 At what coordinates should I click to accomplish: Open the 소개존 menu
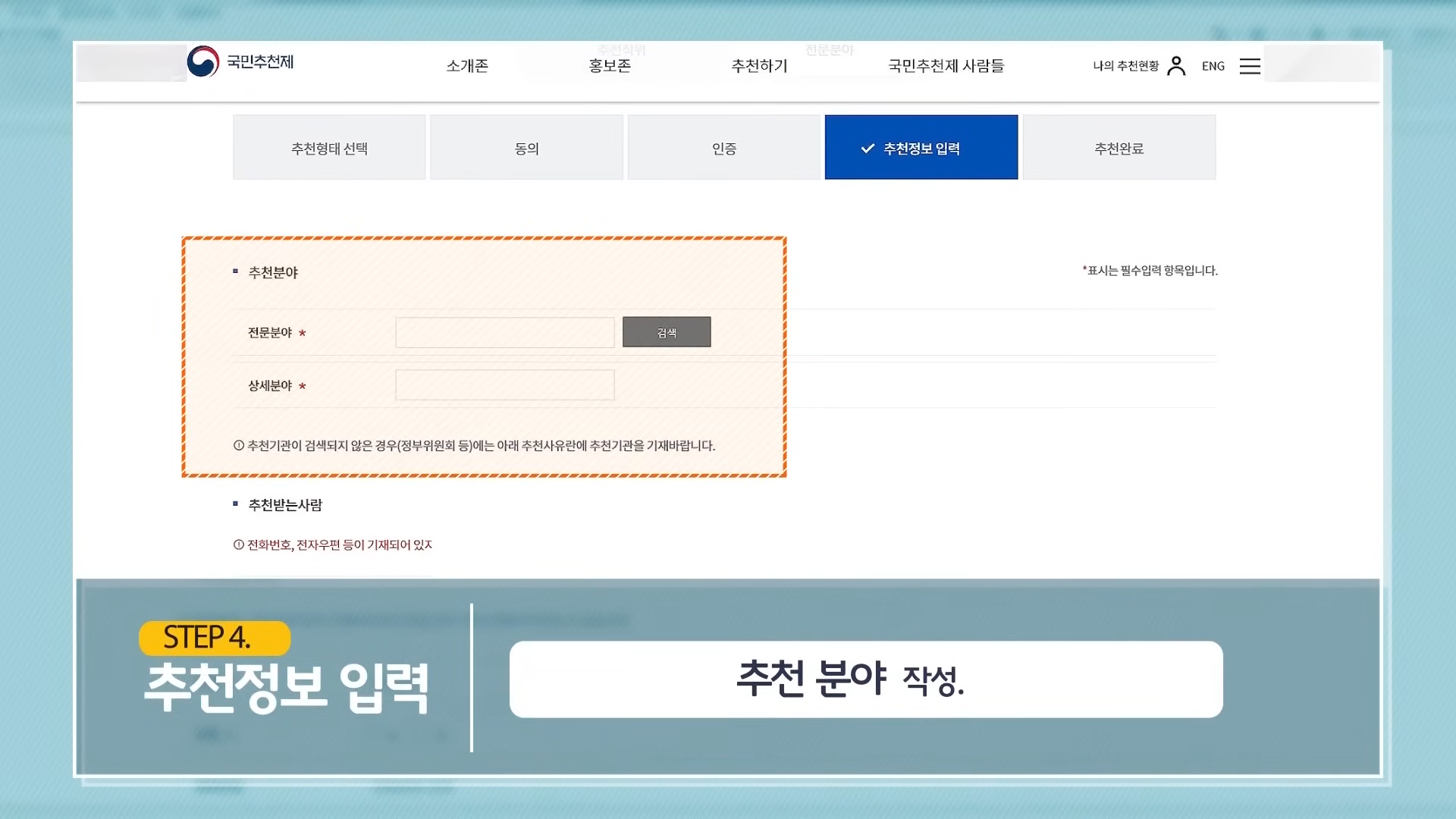point(467,66)
